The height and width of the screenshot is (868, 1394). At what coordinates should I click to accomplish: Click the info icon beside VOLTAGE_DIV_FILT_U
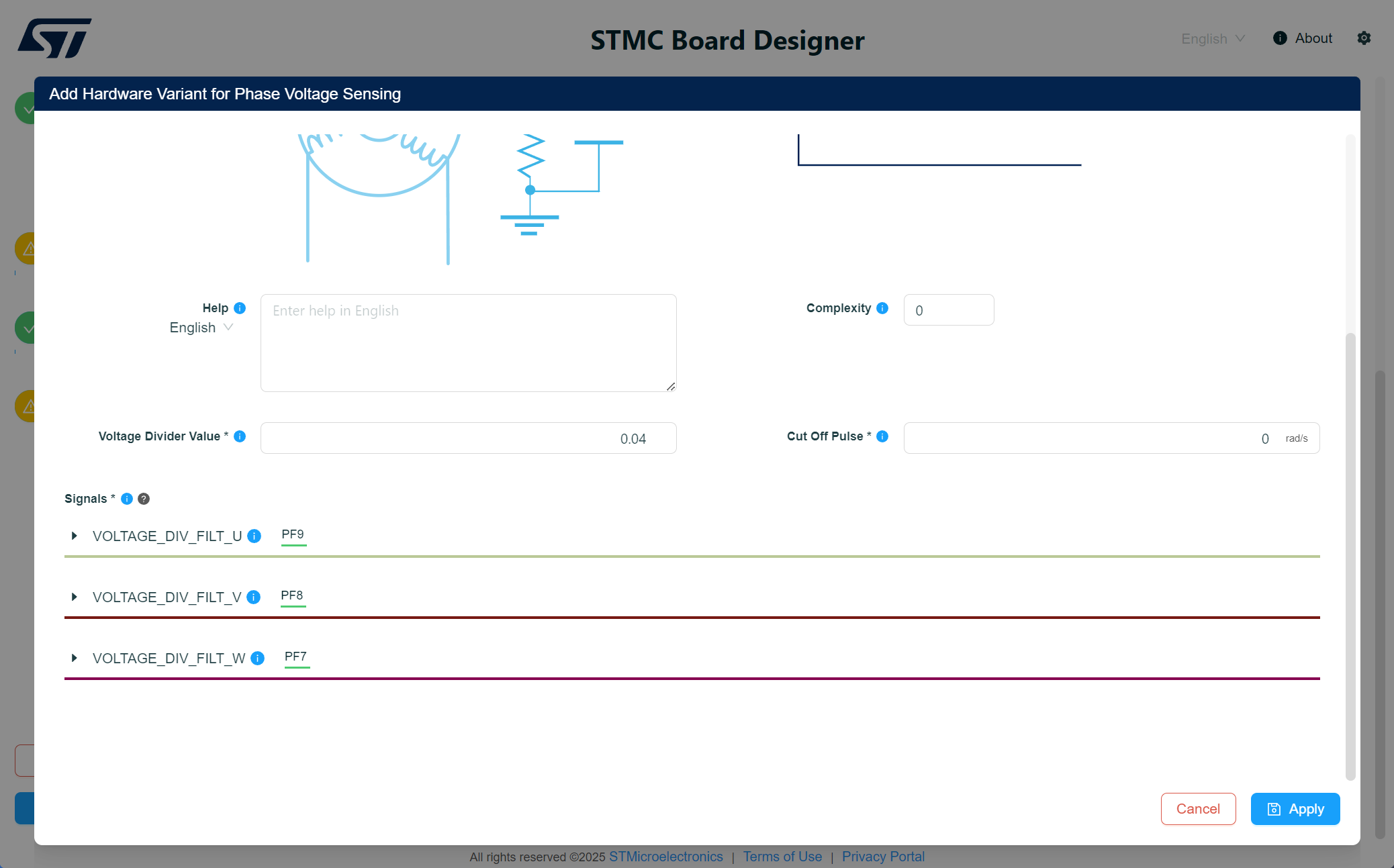[x=254, y=536]
